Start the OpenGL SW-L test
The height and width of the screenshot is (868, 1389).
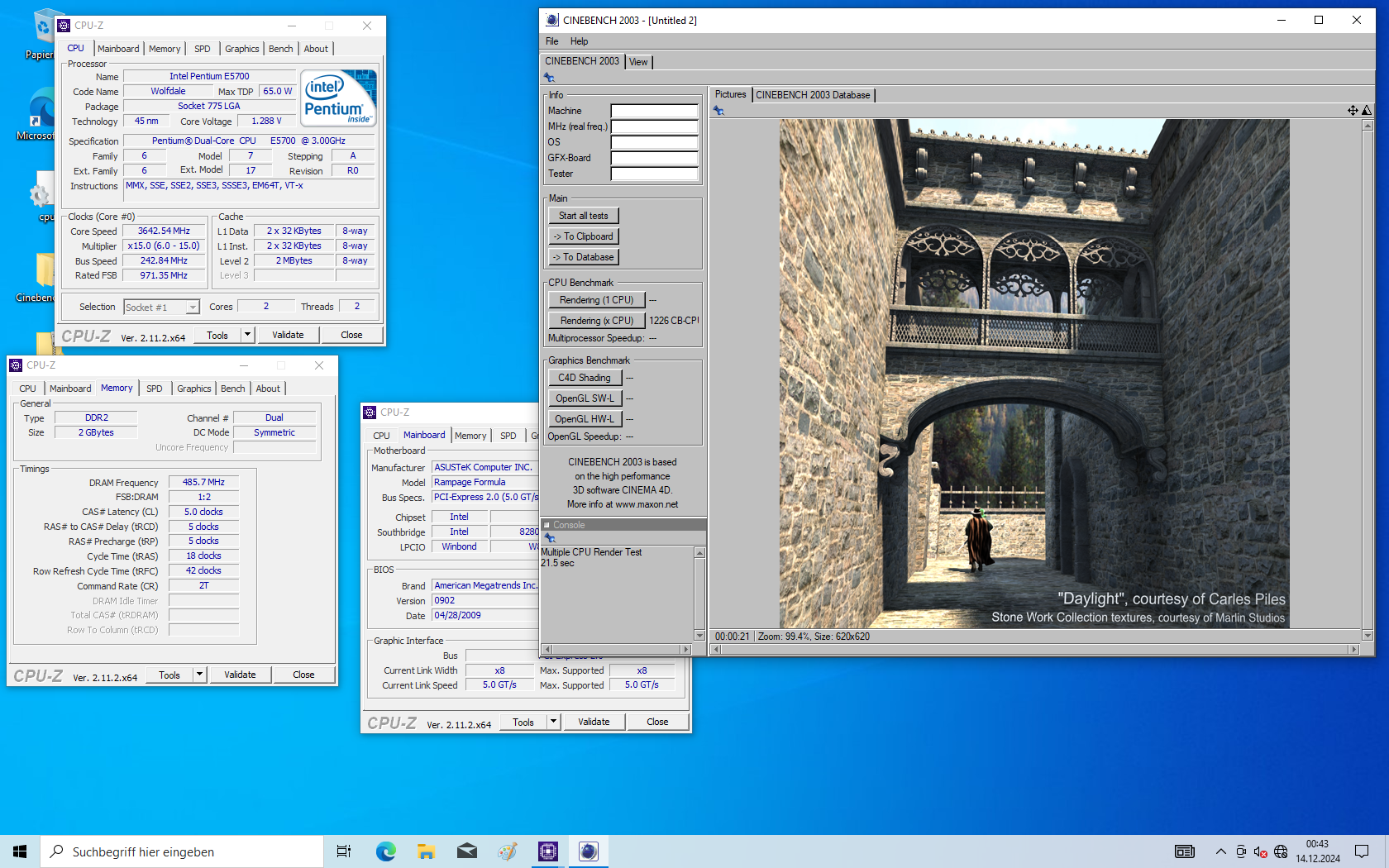pyautogui.click(x=585, y=398)
